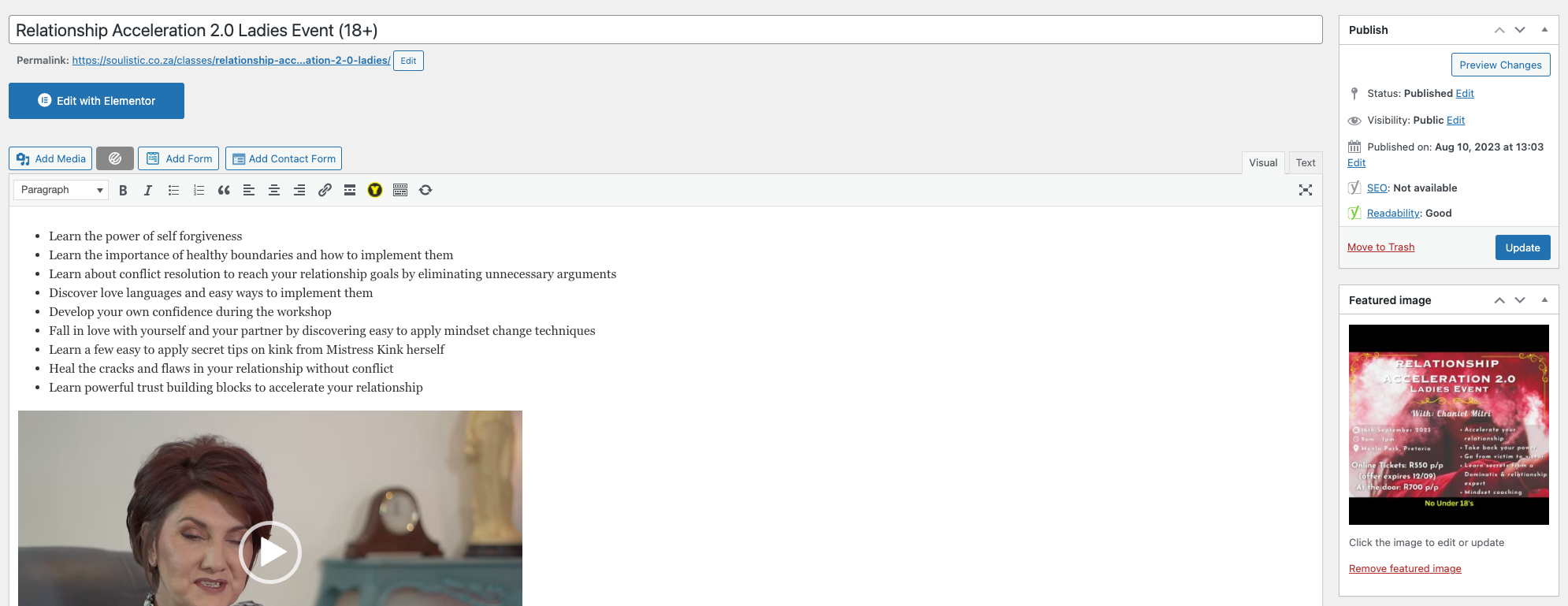Click Preview Changes button
Viewport: 1568px width, 606px height.
1500,65
